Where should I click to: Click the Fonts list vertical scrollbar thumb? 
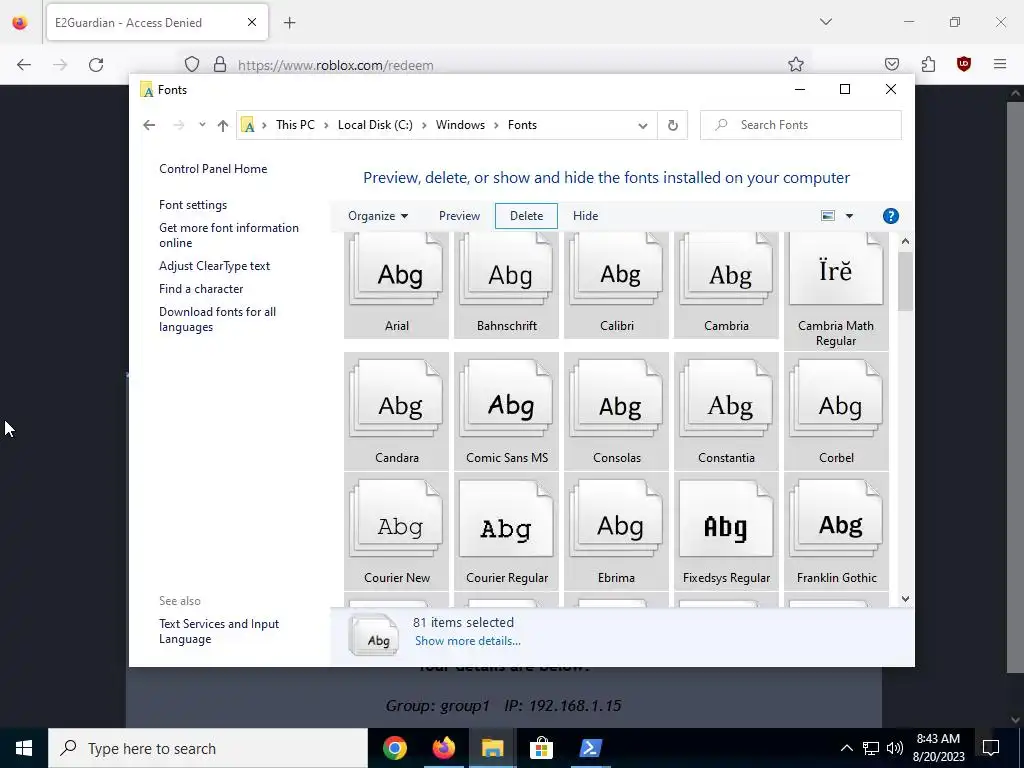pyautogui.click(x=905, y=281)
